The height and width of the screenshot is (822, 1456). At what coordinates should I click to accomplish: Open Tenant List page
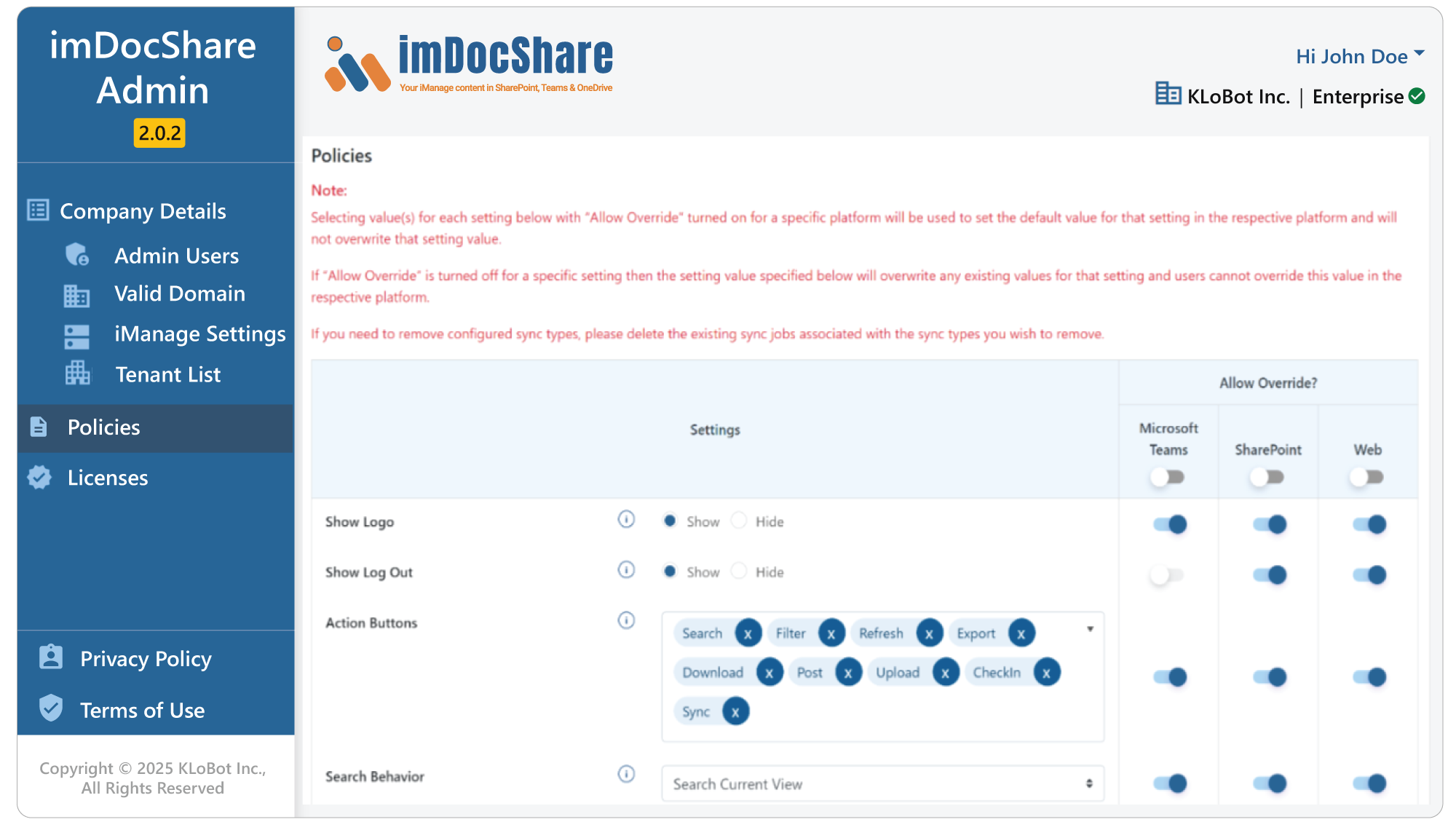point(168,374)
